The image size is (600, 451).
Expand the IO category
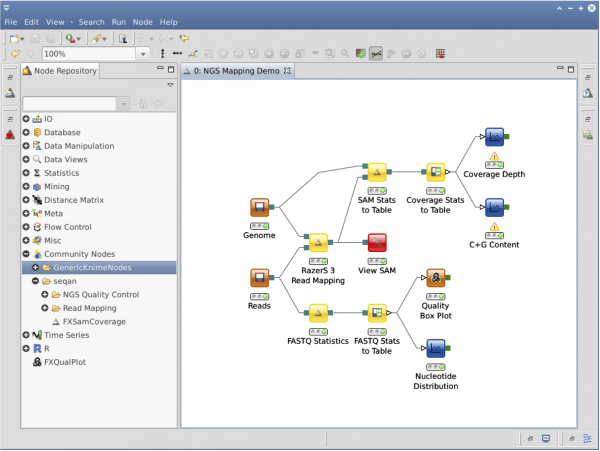(26, 119)
